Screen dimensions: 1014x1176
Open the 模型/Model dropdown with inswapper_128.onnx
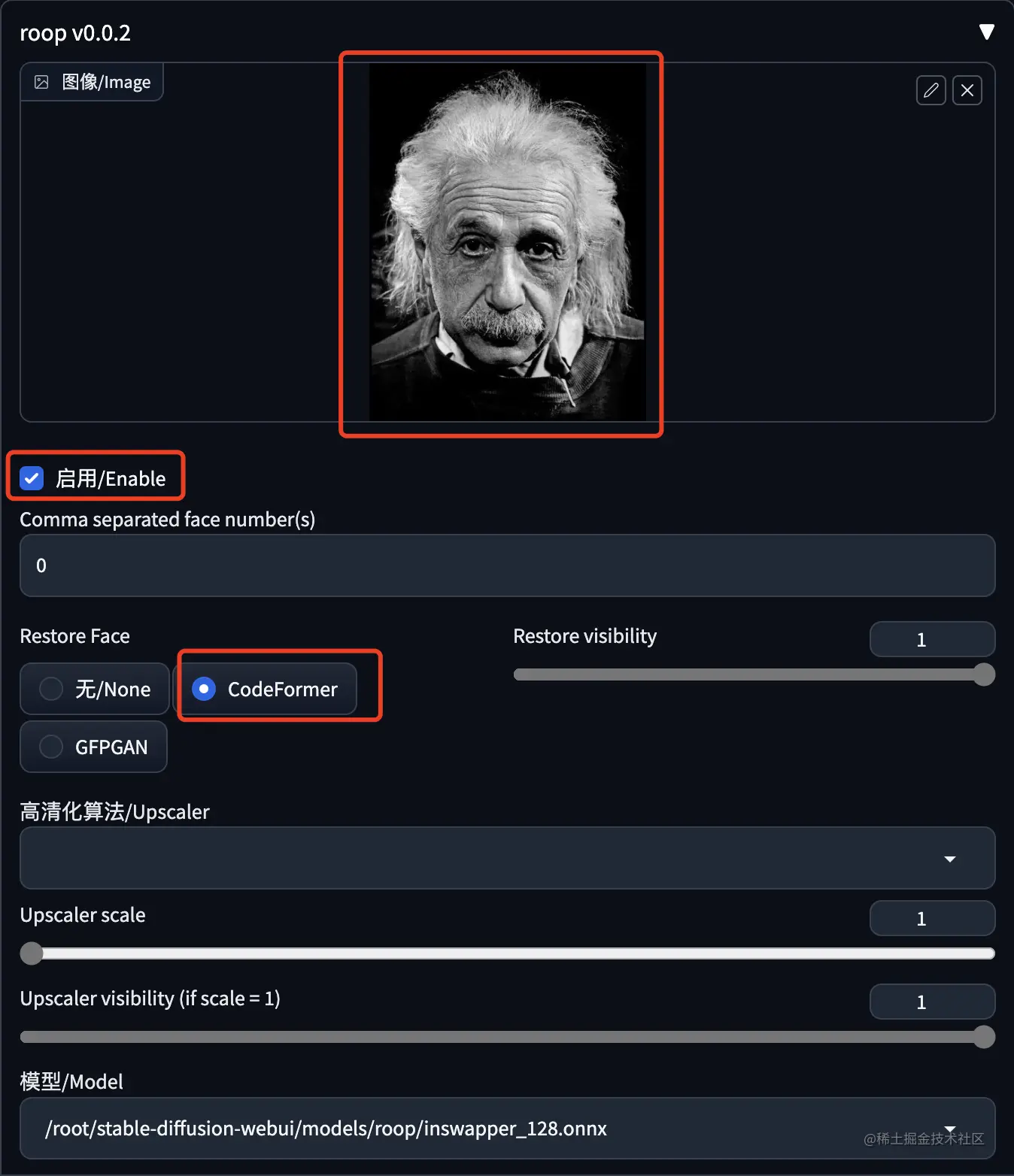(508, 1129)
